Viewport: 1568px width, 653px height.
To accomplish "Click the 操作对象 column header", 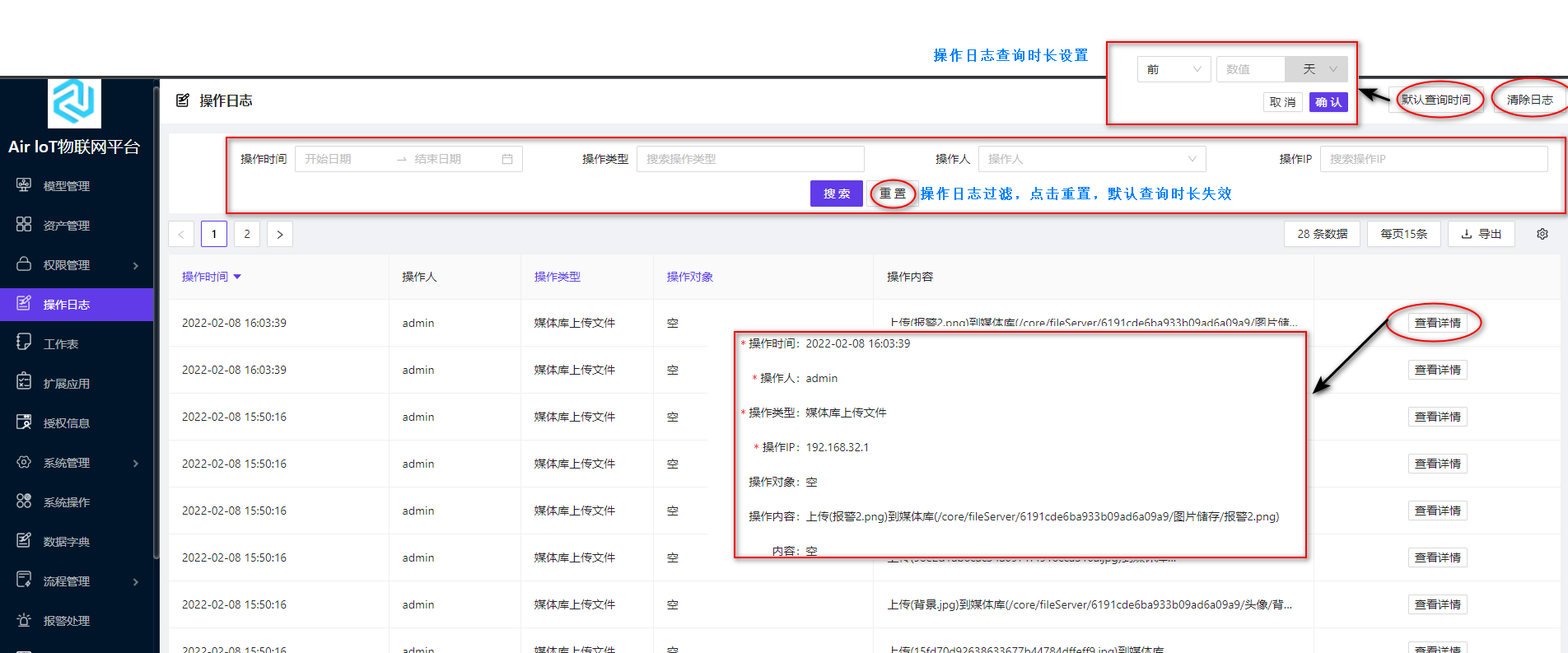I will click(690, 277).
